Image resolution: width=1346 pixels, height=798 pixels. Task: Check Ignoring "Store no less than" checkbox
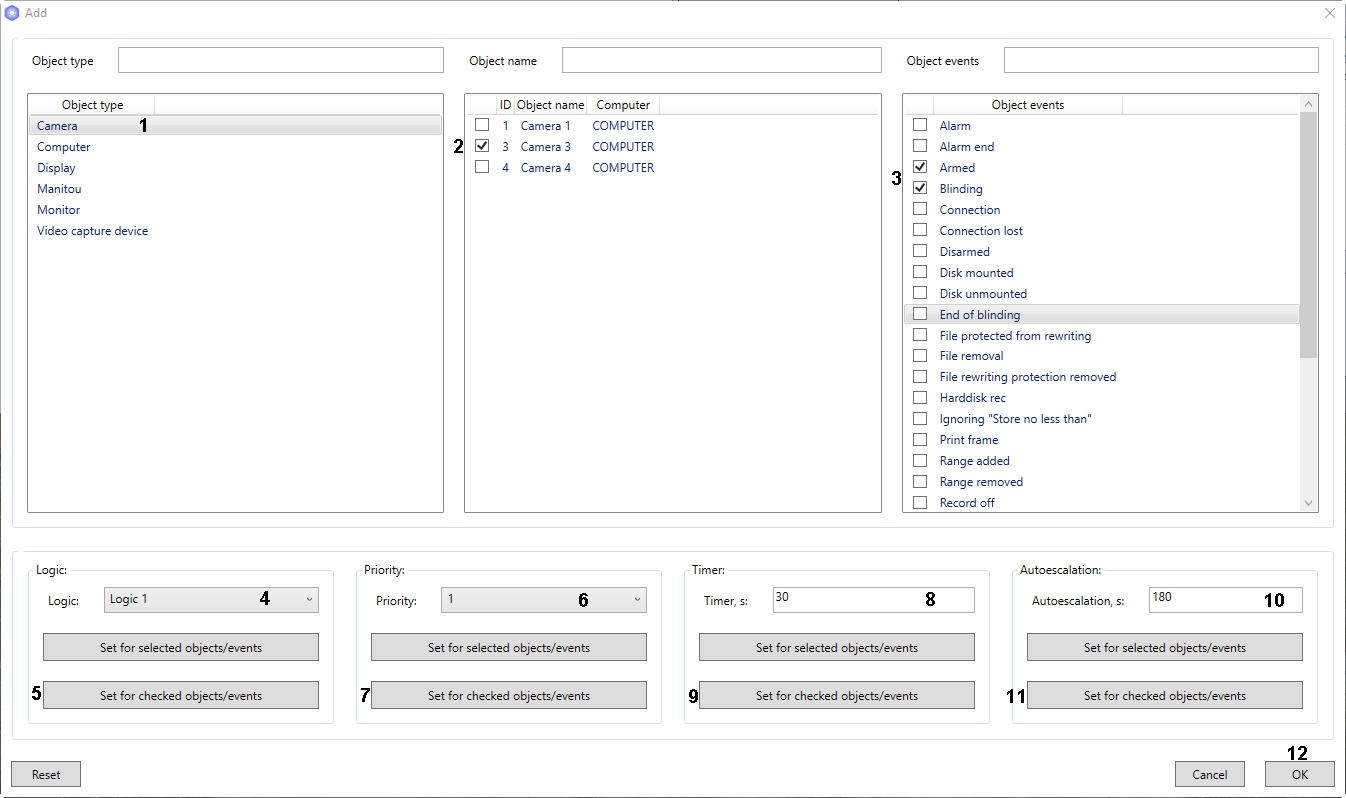(x=920, y=418)
